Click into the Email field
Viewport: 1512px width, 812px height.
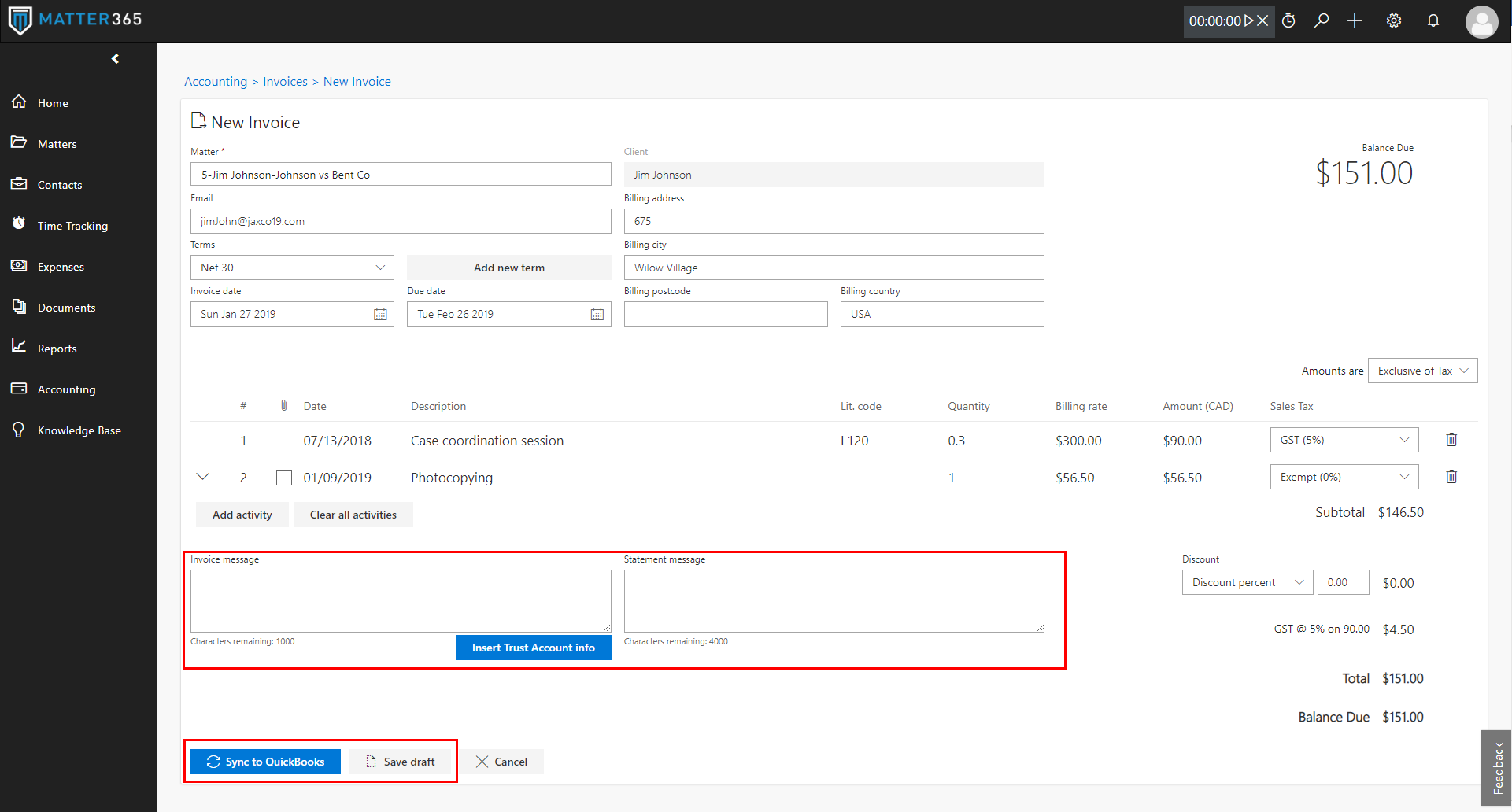(401, 221)
